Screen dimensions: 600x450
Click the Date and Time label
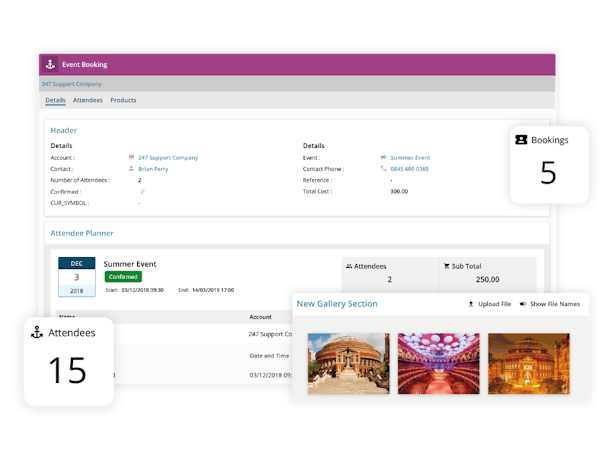tap(269, 356)
